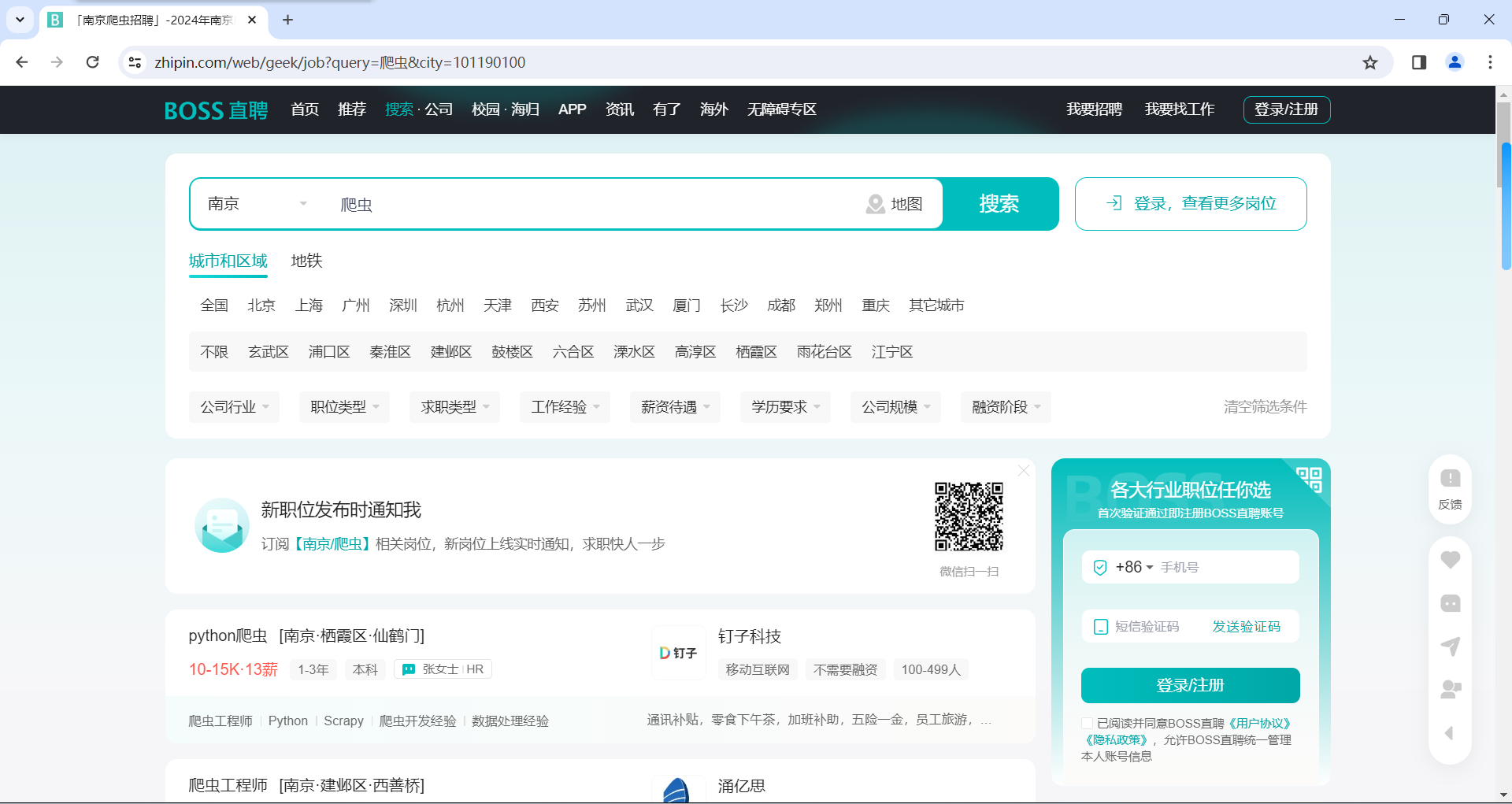Select the 栖霞区 district filter
The height and width of the screenshot is (804, 1512).
[x=756, y=352]
